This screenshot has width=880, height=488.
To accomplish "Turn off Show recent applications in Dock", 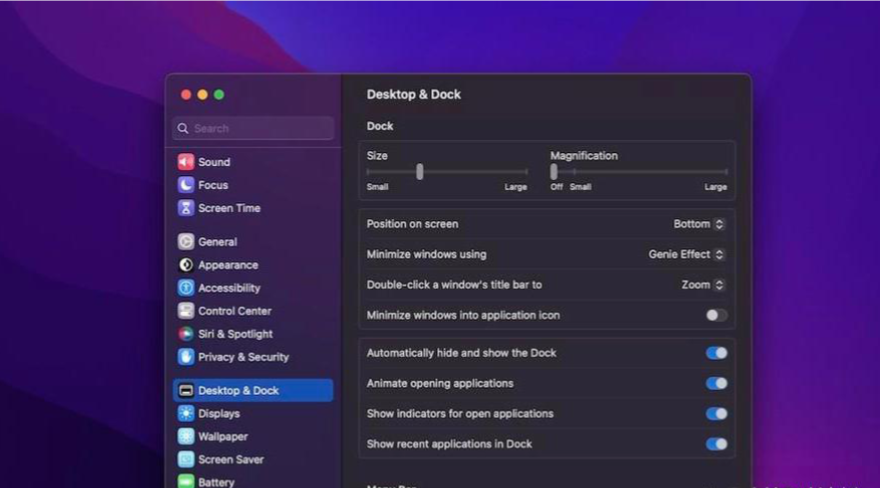I will point(716,444).
